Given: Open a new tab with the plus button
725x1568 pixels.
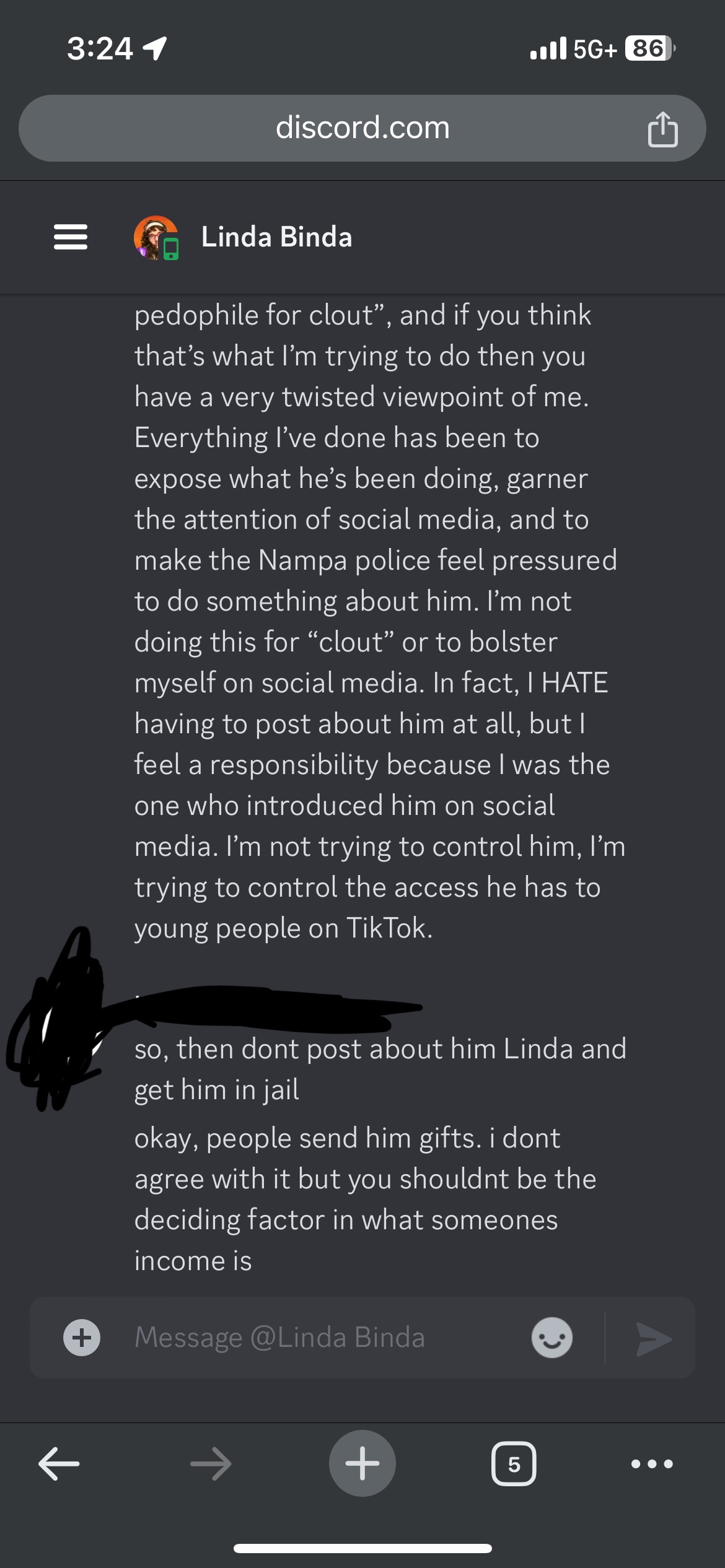Looking at the screenshot, I should [362, 1463].
